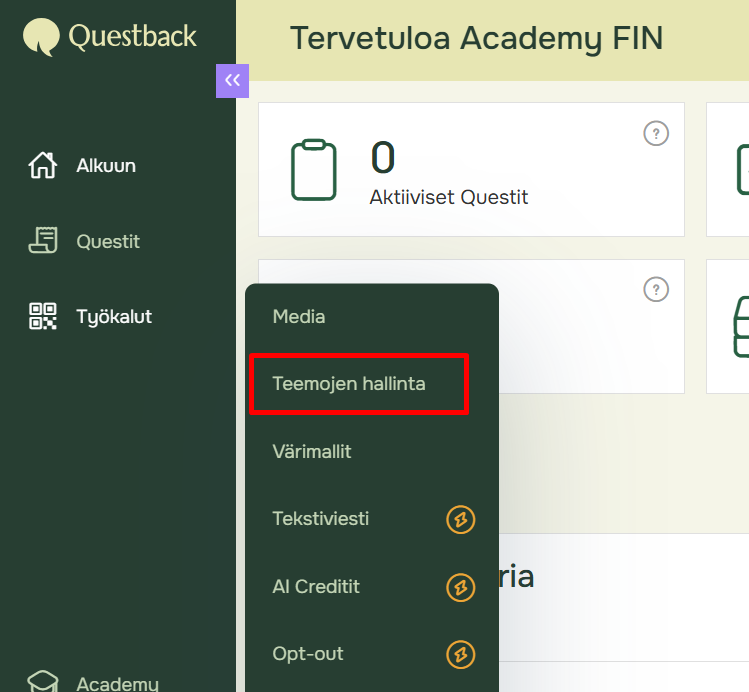Click lightning badge next to Tekstiviesti
This screenshot has width=749, height=692.
[460, 519]
